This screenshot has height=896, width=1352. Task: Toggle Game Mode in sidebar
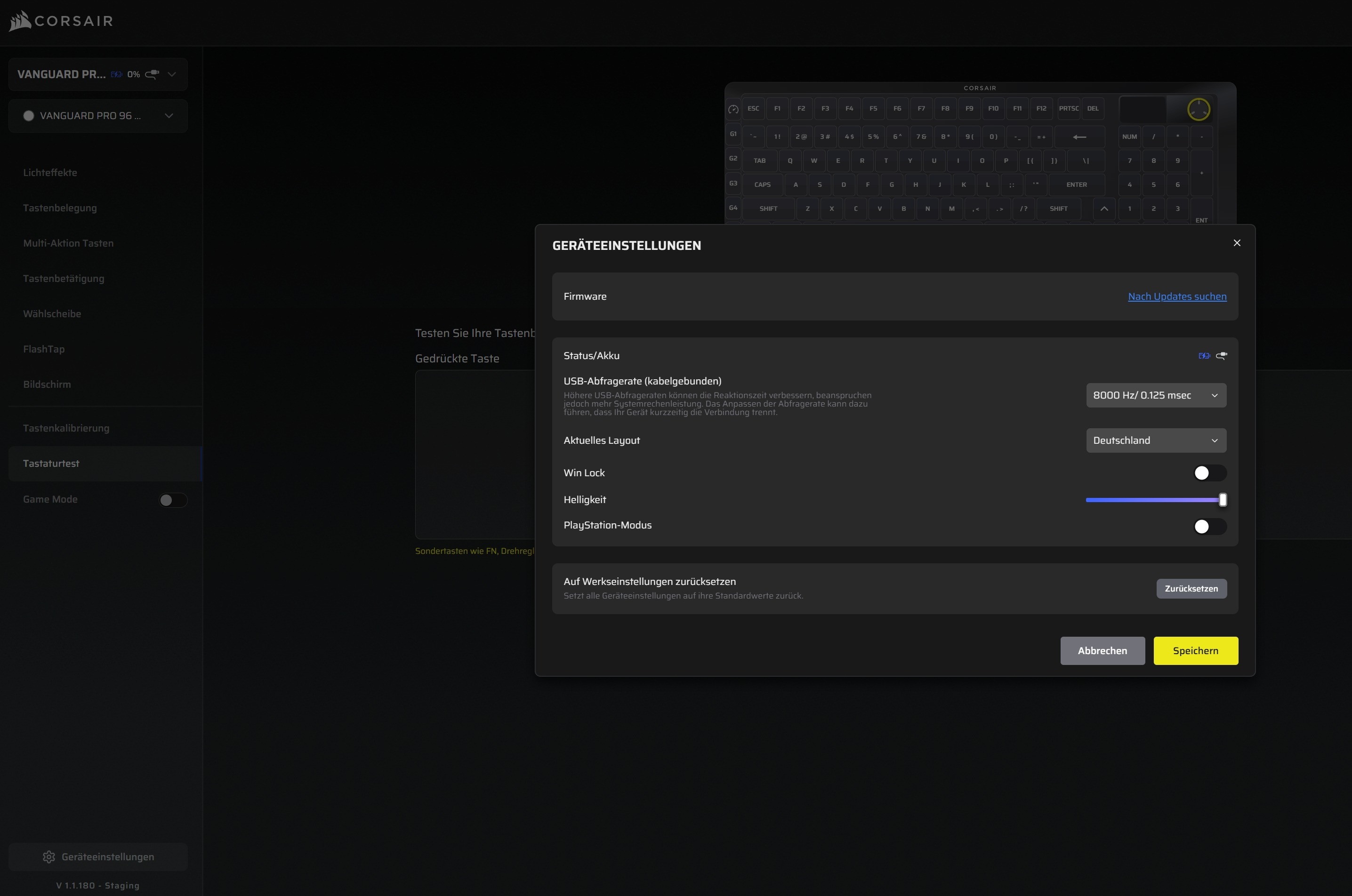173,500
